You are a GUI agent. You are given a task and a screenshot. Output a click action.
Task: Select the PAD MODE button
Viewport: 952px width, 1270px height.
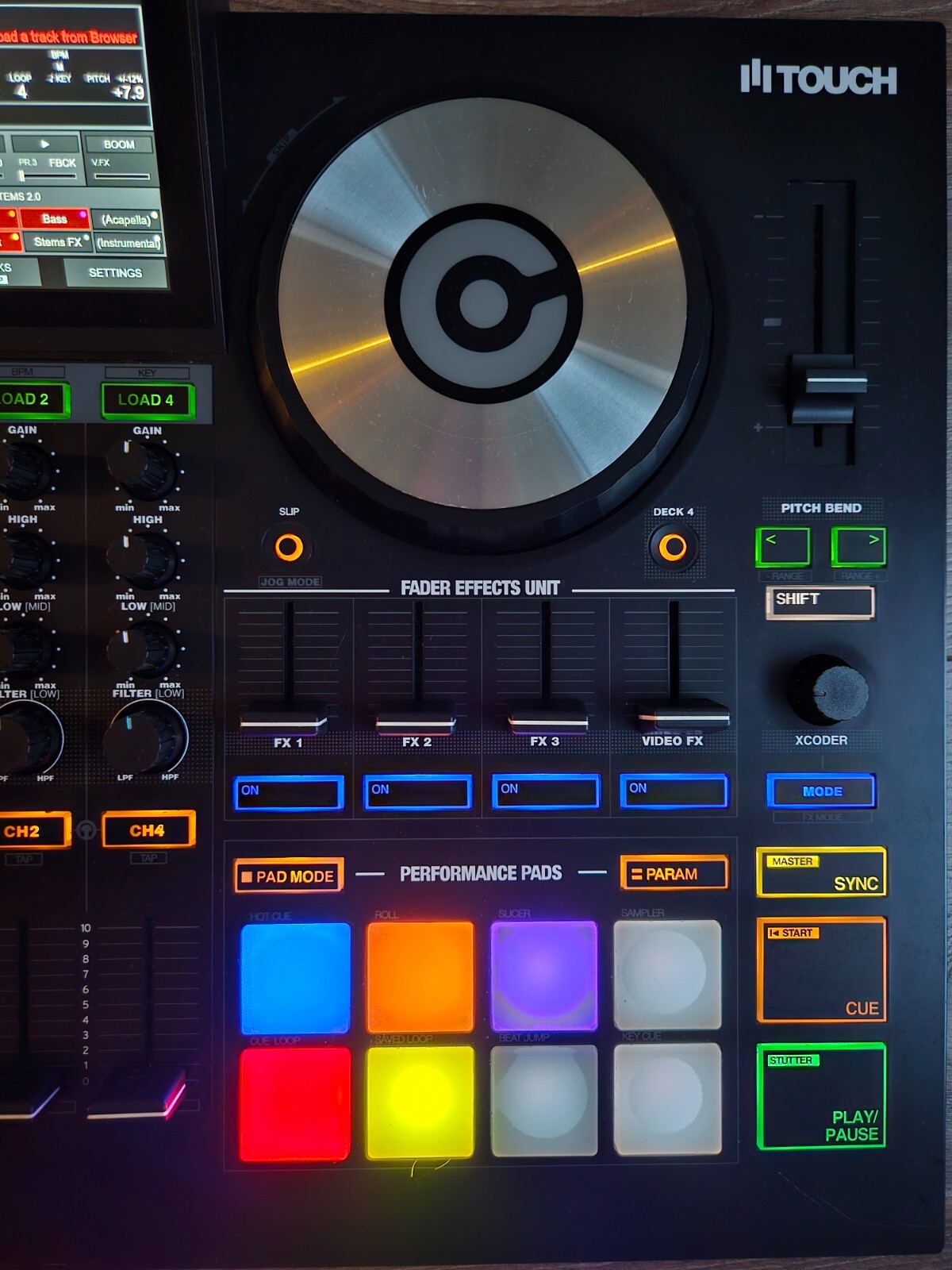289,876
